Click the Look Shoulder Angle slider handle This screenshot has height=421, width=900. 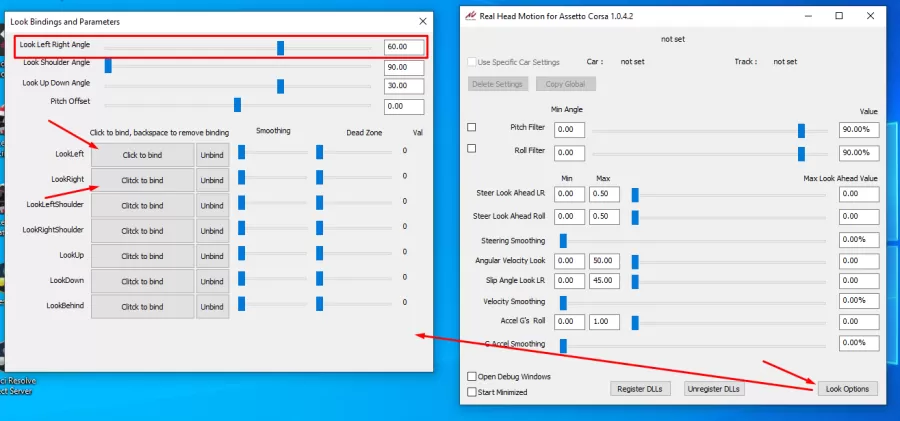108,67
